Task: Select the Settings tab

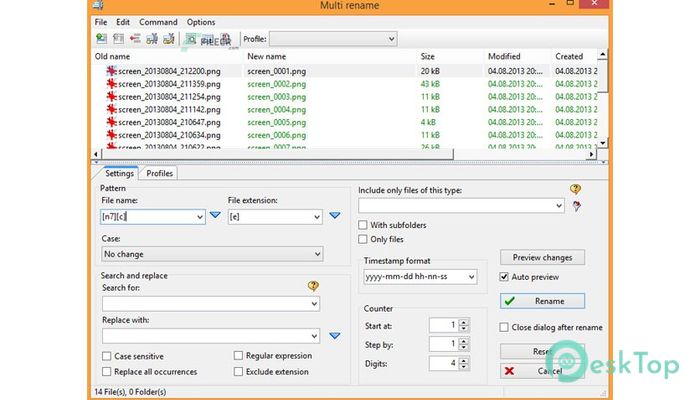Action: pos(119,173)
